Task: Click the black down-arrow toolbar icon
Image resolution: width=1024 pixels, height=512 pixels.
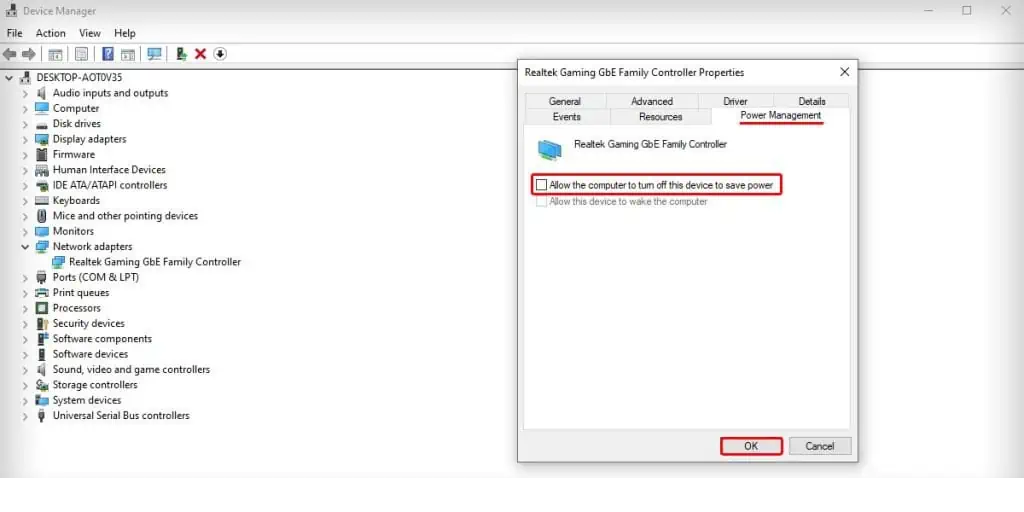Action: (x=220, y=54)
